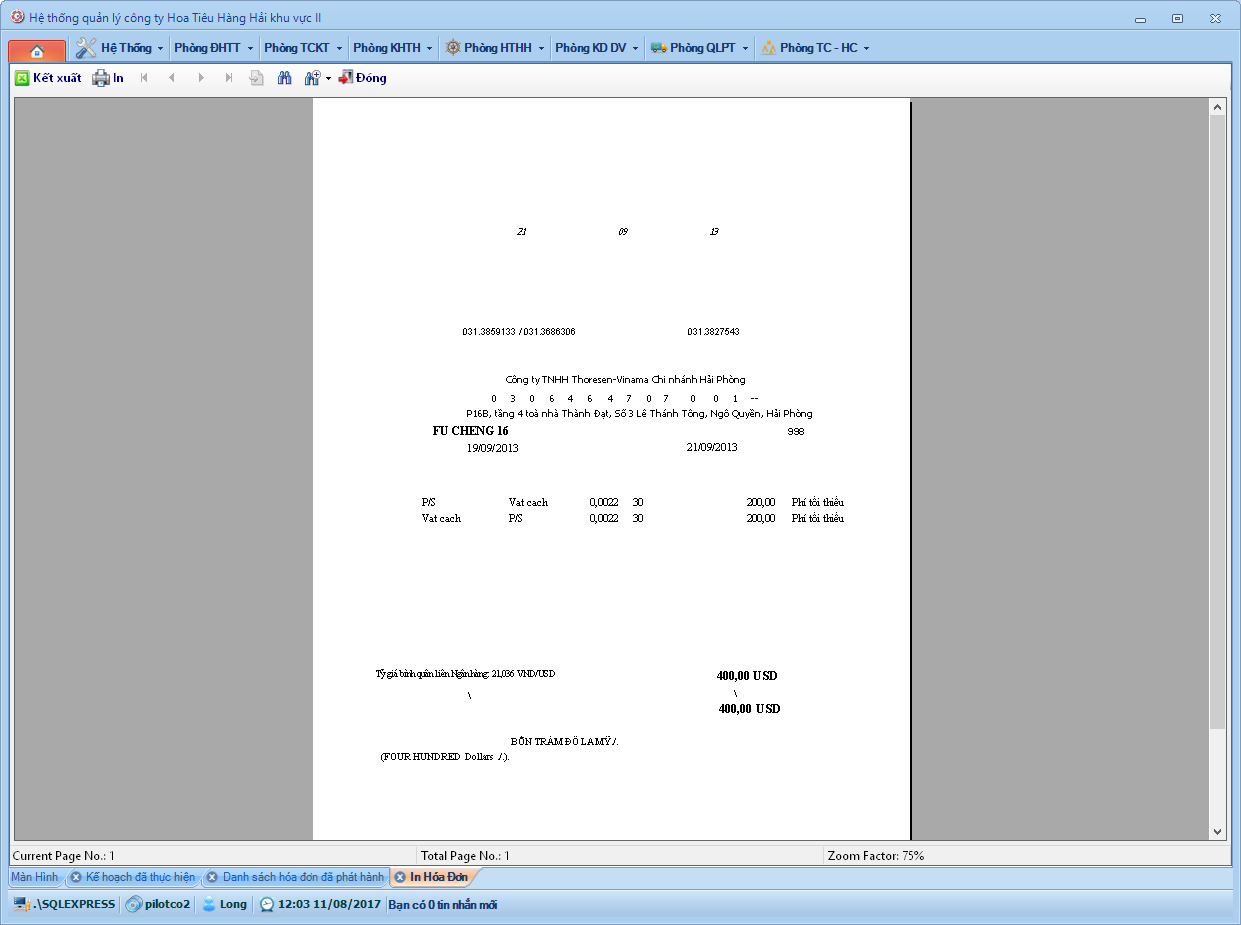The width and height of the screenshot is (1241, 925).
Task: Click the Home tab icon
Action: (x=37, y=50)
